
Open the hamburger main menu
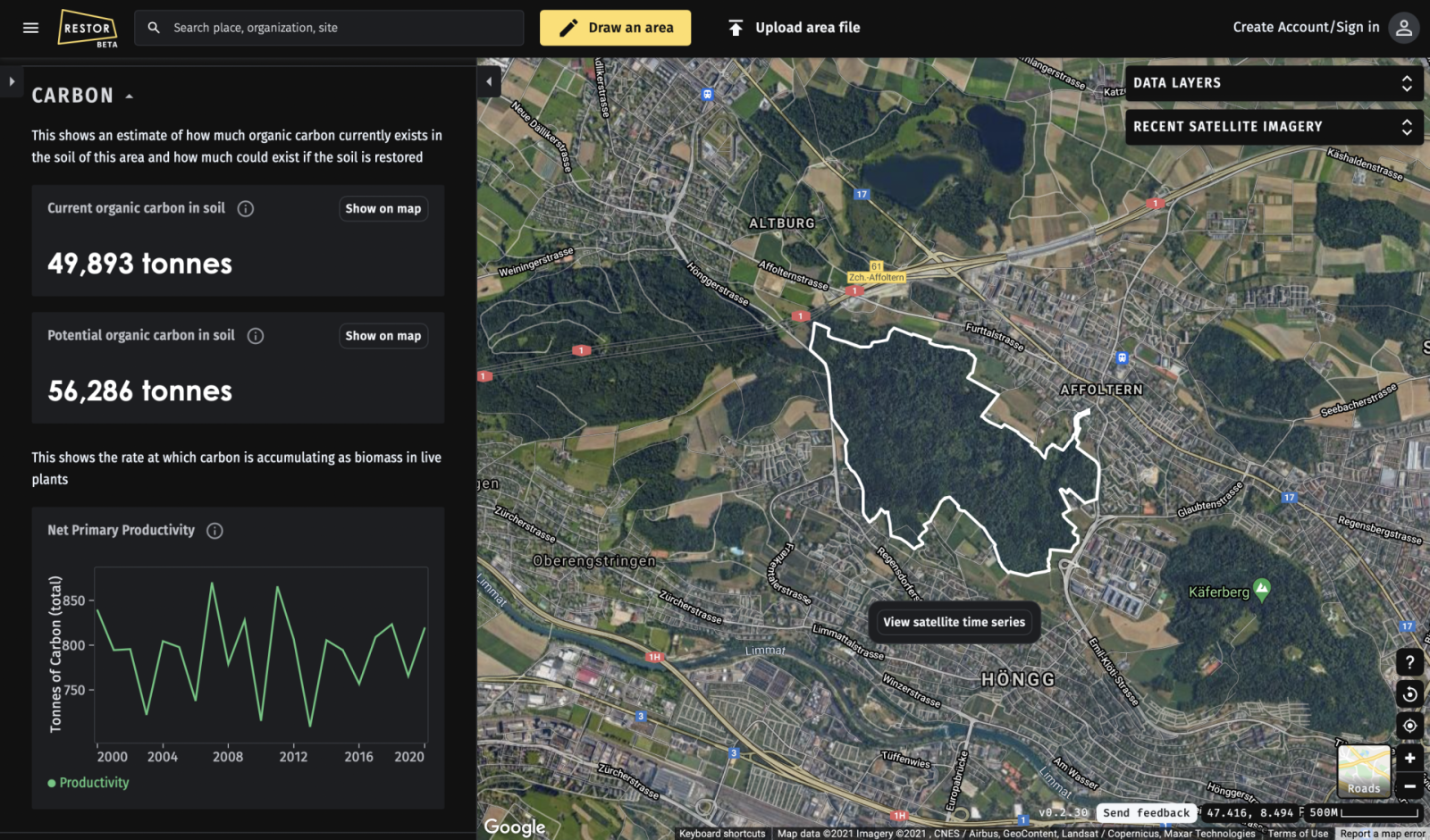[30, 28]
